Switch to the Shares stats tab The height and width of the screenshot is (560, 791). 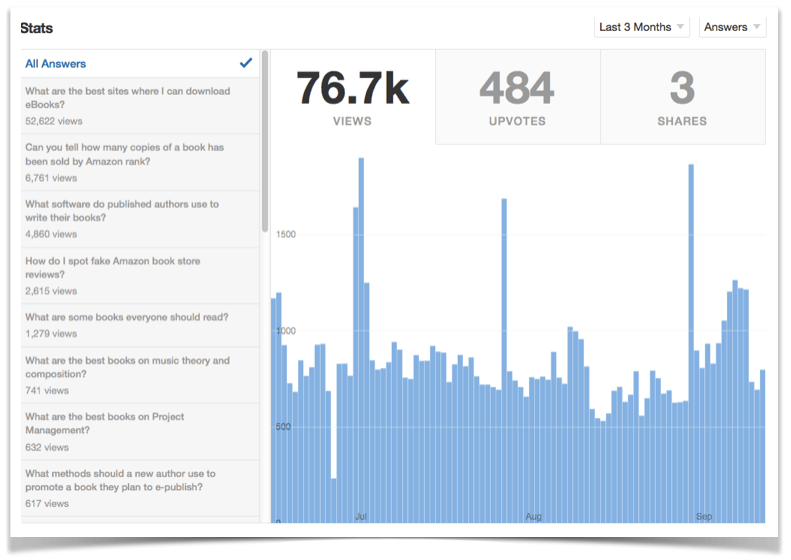[682, 98]
